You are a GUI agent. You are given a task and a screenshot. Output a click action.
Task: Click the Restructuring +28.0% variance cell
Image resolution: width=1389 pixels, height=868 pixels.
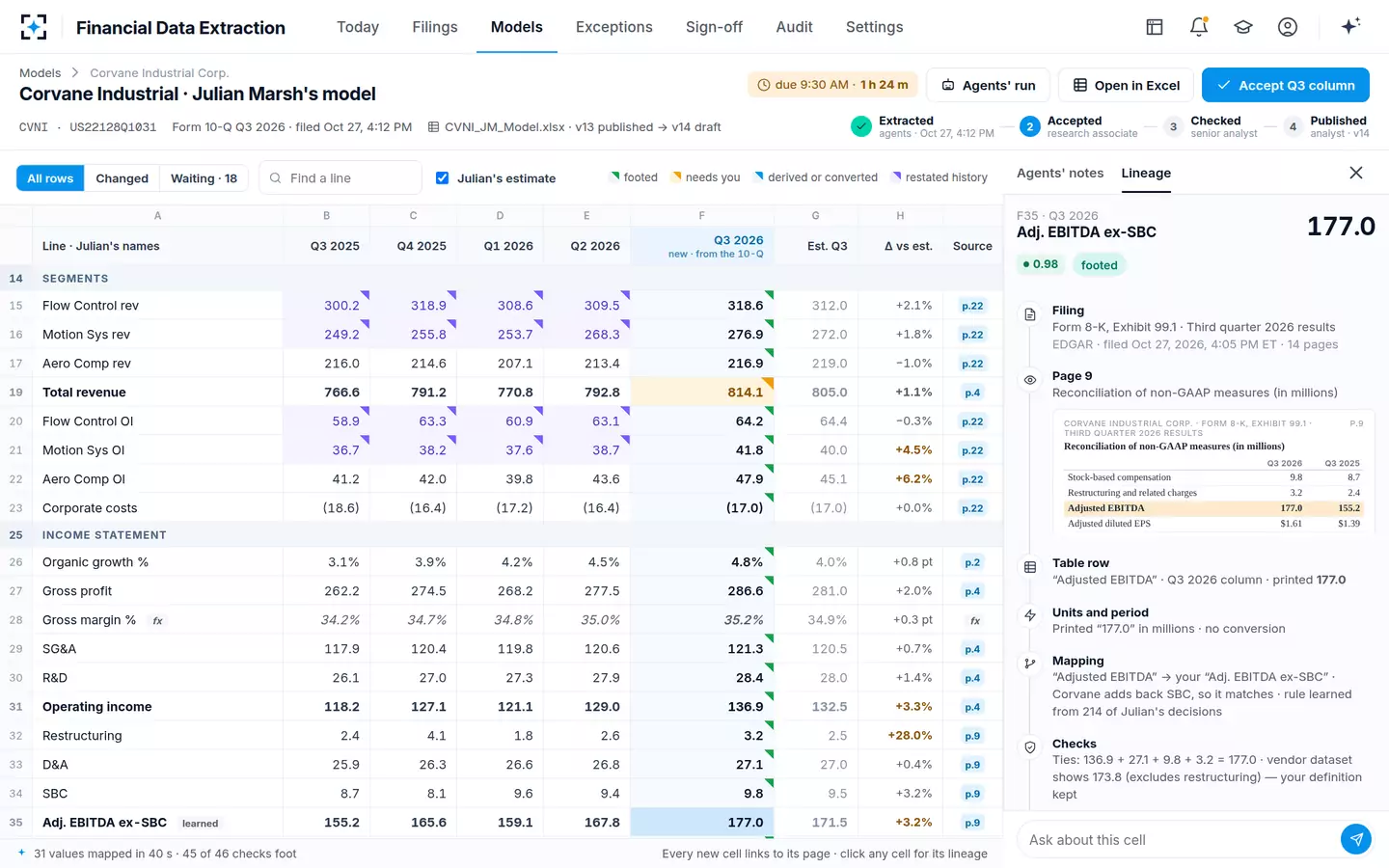coord(899,736)
